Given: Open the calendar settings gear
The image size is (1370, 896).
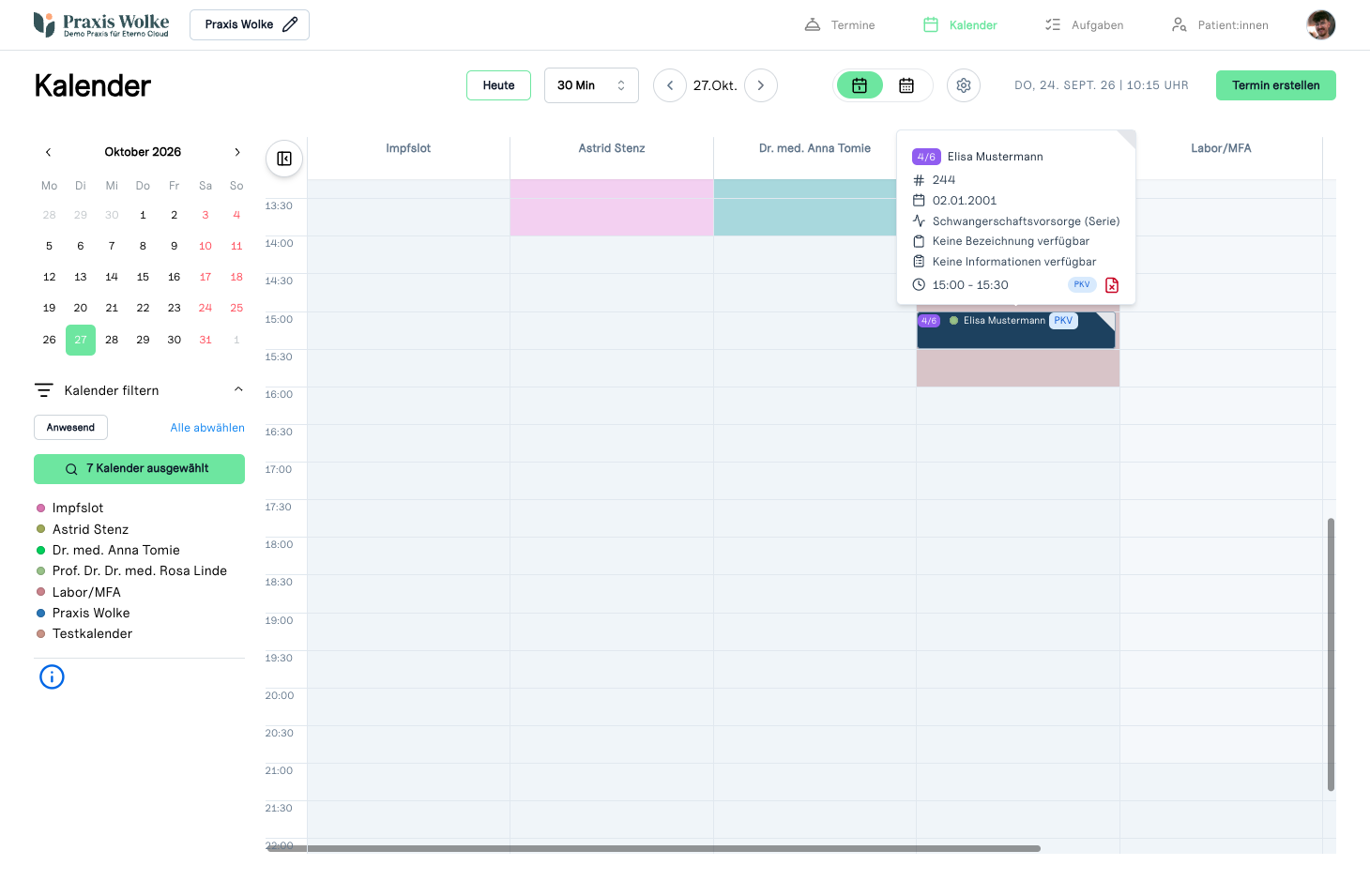Looking at the screenshot, I should point(964,85).
